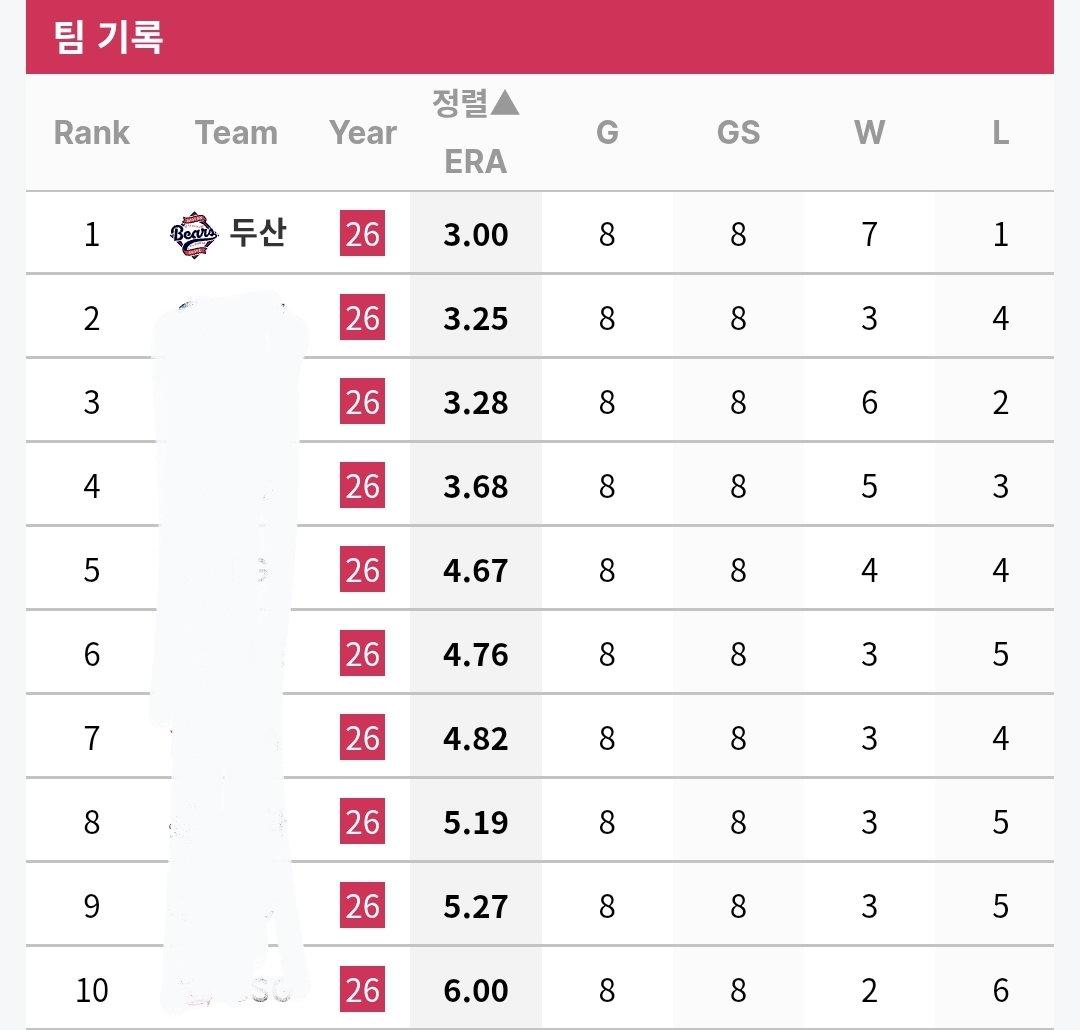Select the Rank column header
The height and width of the screenshot is (1030, 1080).
pos(92,132)
